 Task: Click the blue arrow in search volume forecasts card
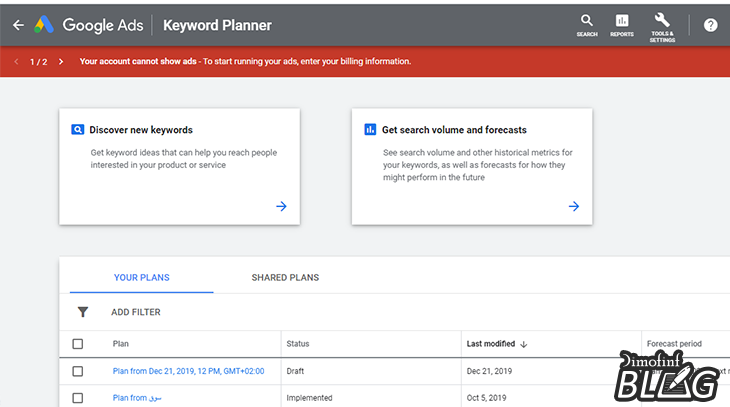(574, 206)
